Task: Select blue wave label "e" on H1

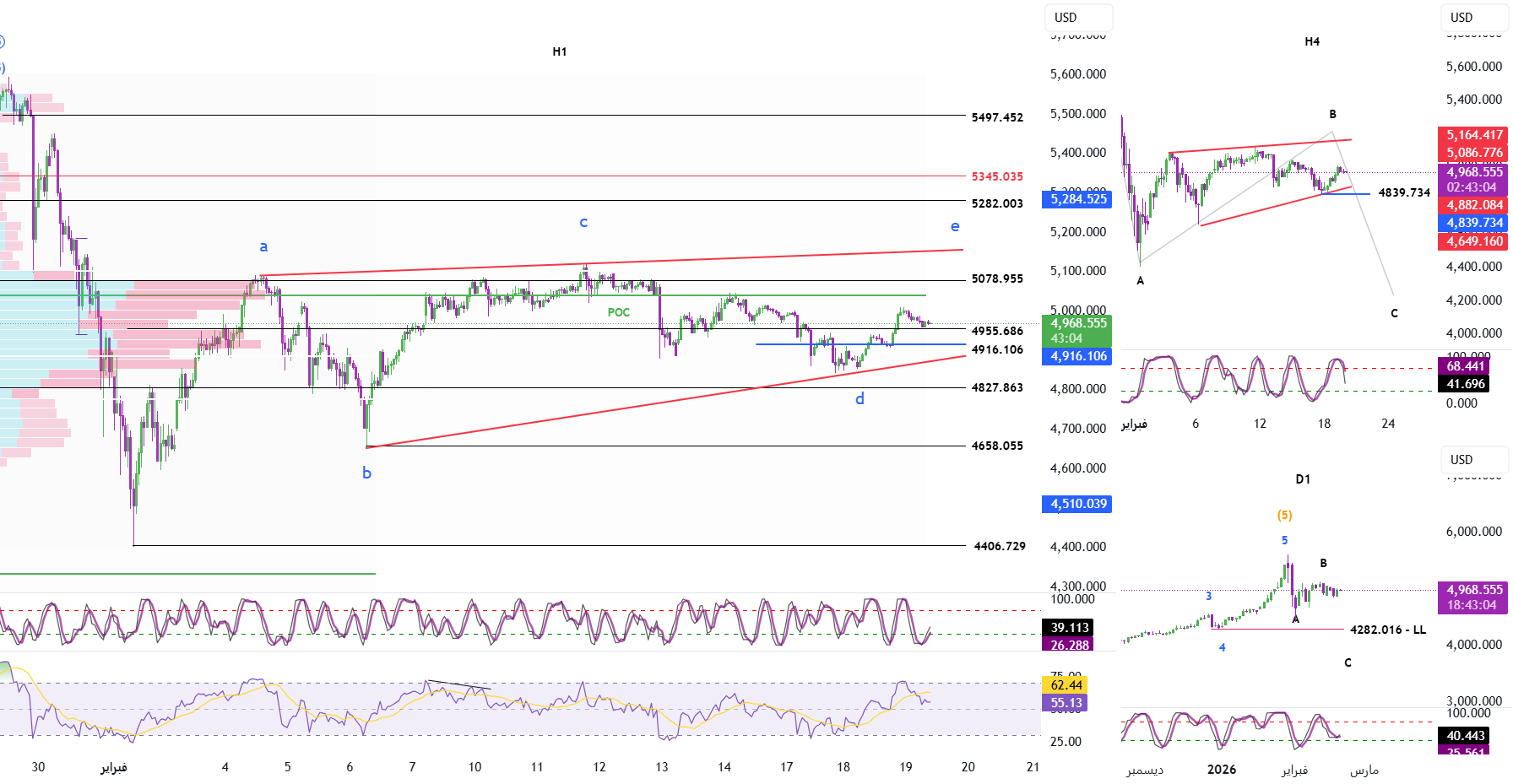Action: pos(955,226)
